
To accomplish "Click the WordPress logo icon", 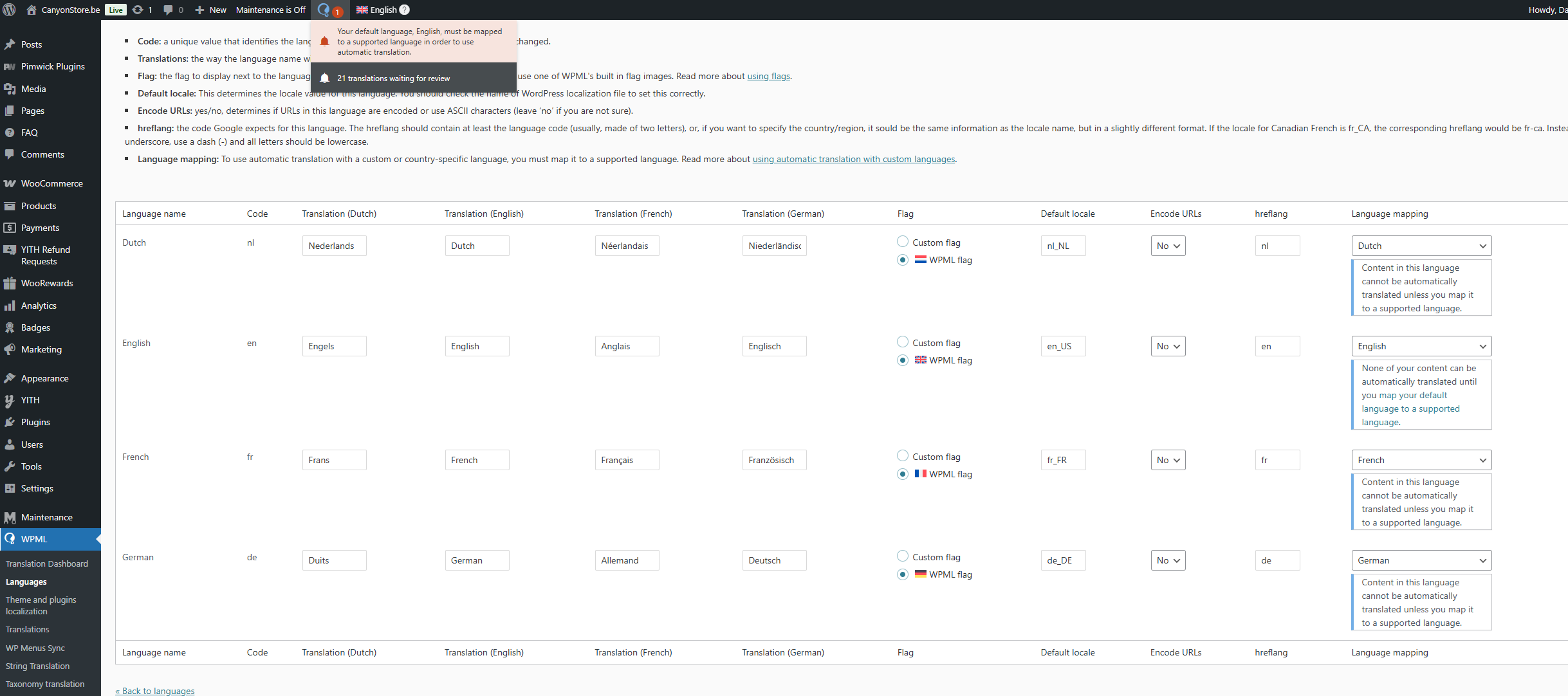I will pos(9,10).
